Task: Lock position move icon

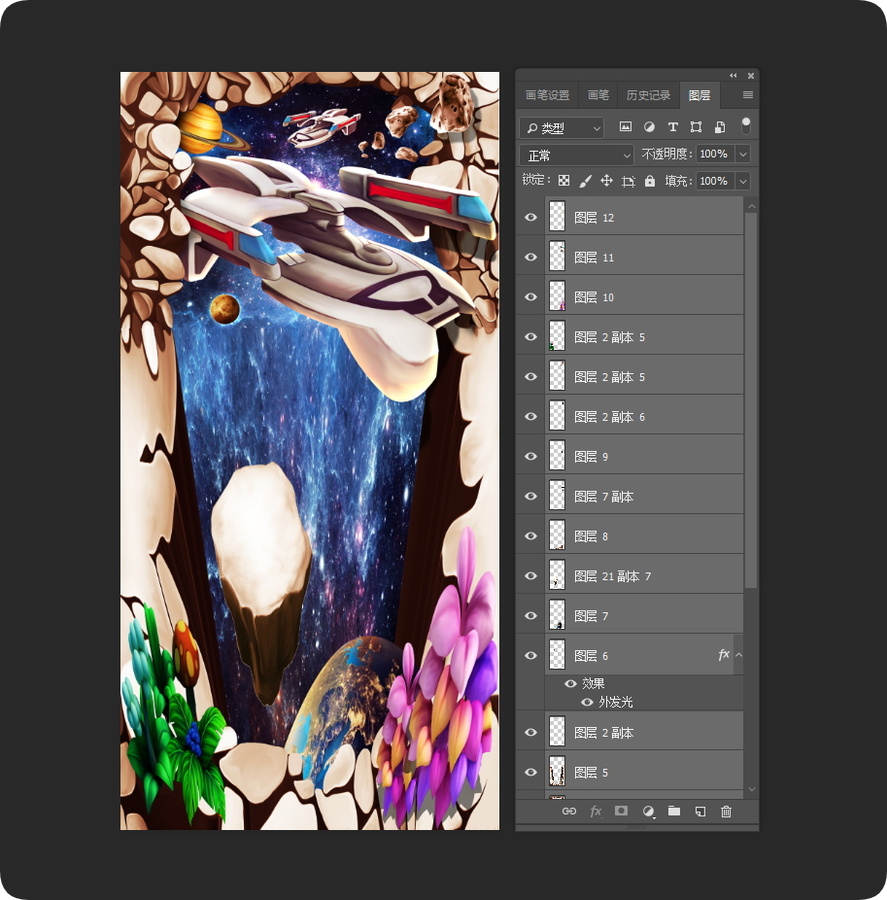Action: point(606,181)
